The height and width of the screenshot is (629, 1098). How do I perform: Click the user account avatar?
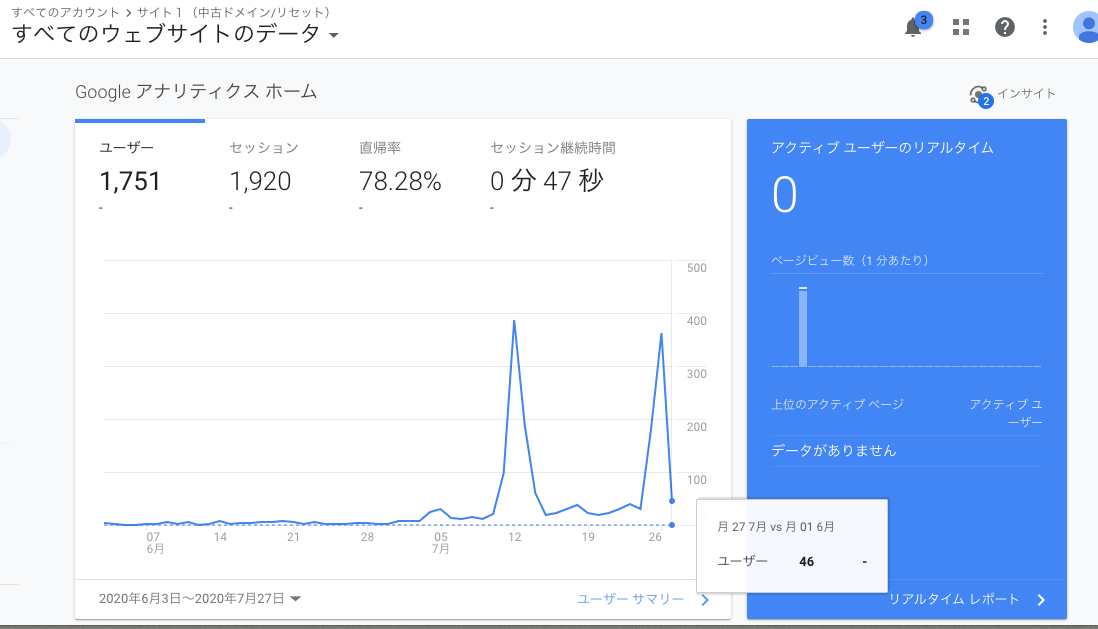pos(1086,27)
